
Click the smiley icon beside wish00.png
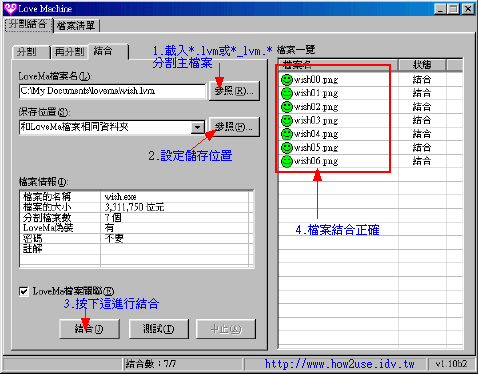287,80
